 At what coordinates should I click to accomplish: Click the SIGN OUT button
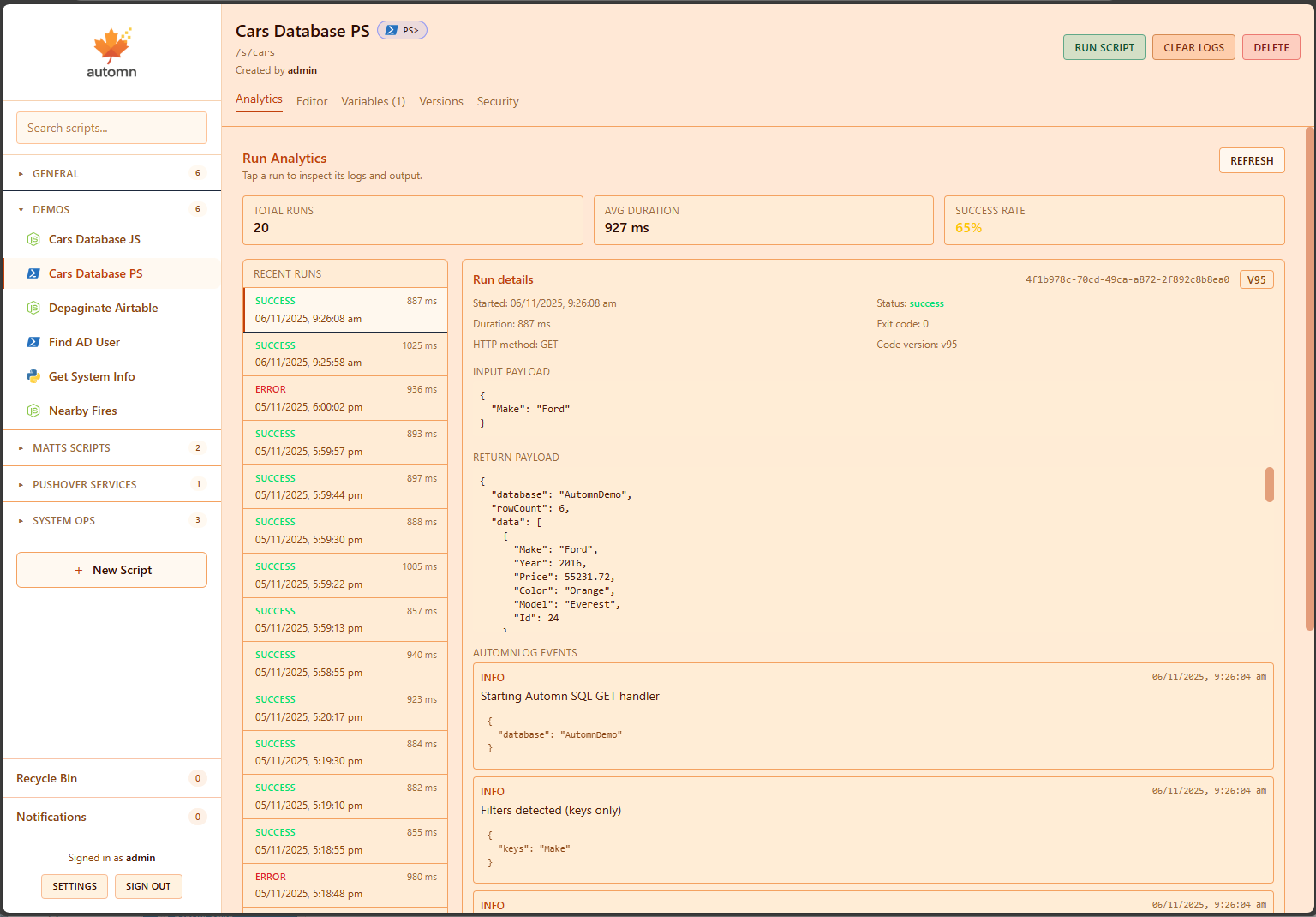pos(148,886)
